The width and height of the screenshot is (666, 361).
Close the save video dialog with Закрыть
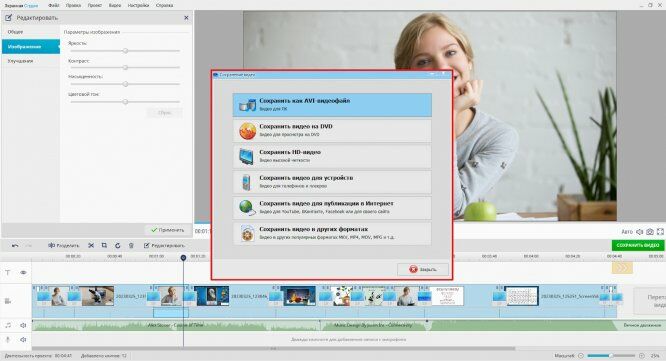tap(423, 269)
